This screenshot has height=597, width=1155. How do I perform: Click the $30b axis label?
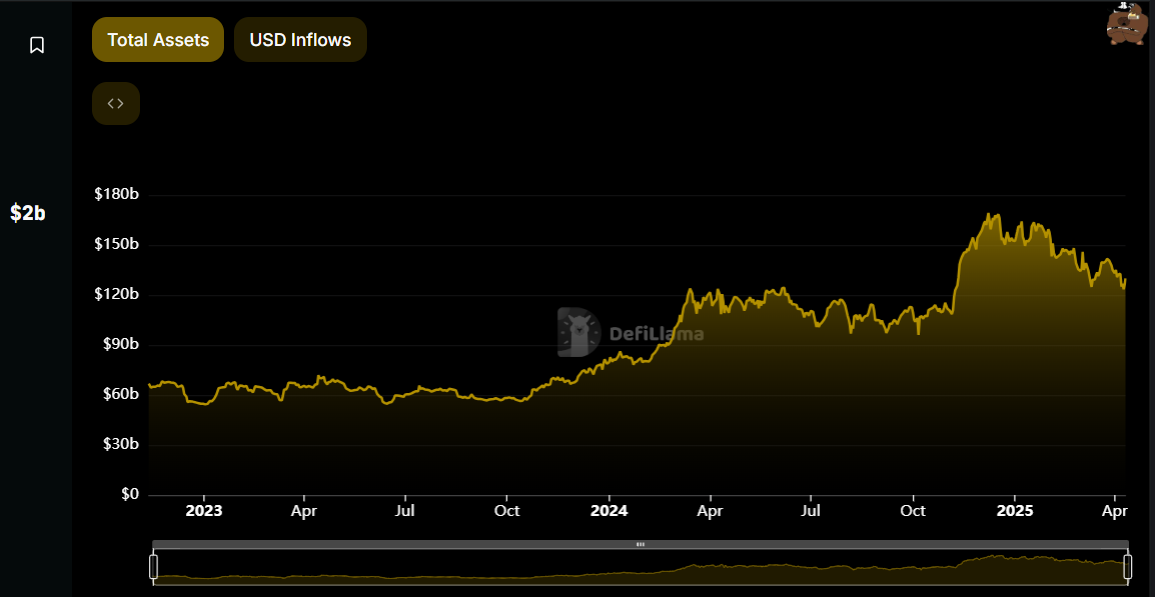(119, 444)
